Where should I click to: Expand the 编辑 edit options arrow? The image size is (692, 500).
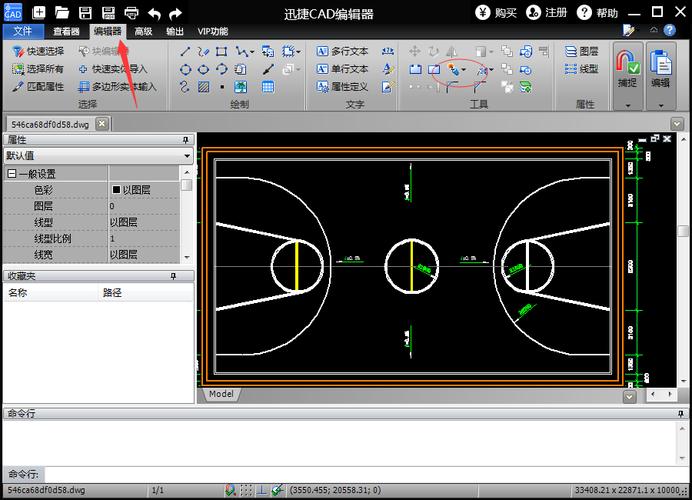tap(661, 105)
